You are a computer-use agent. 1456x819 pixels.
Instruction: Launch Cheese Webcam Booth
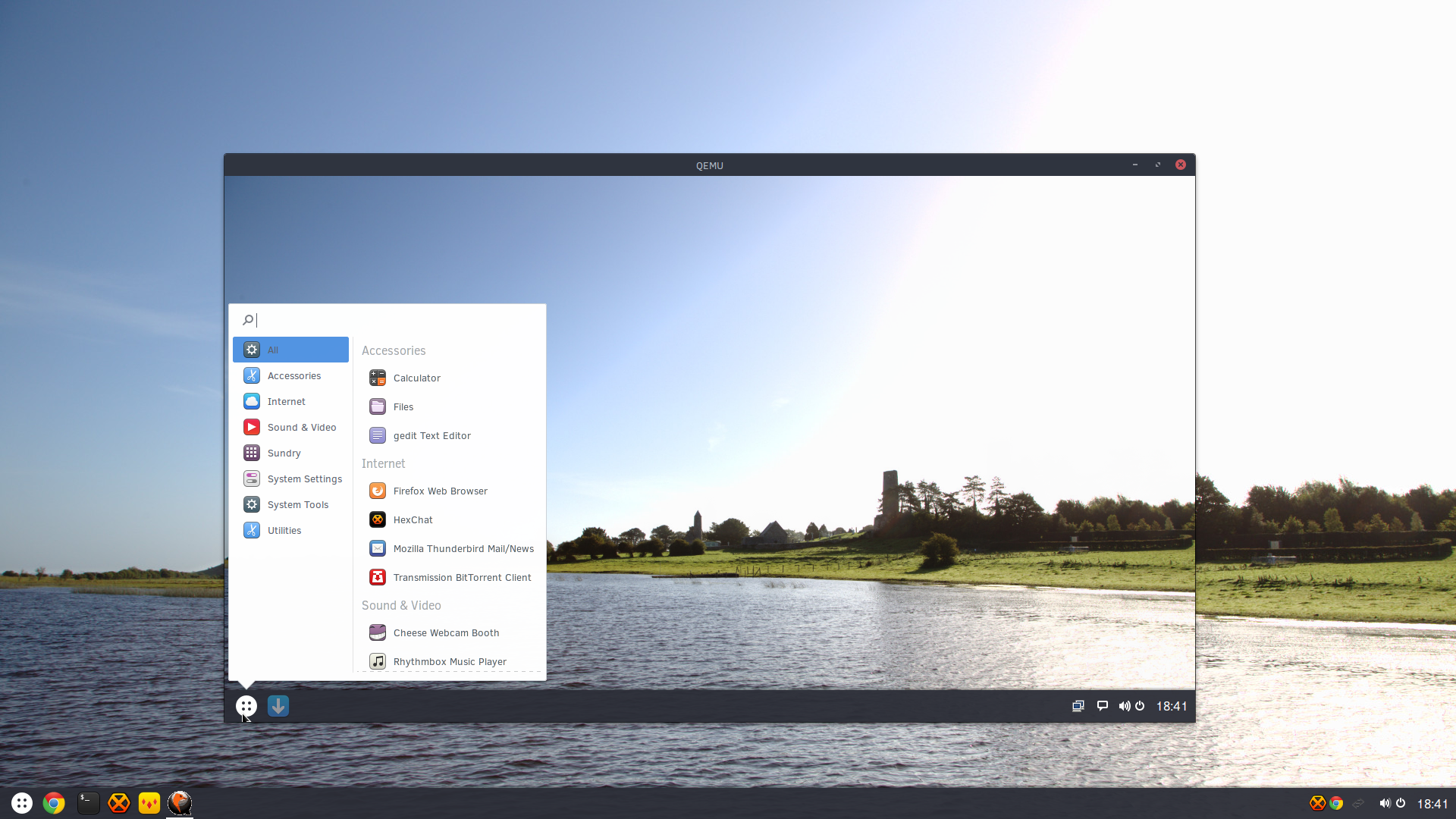[449, 632]
